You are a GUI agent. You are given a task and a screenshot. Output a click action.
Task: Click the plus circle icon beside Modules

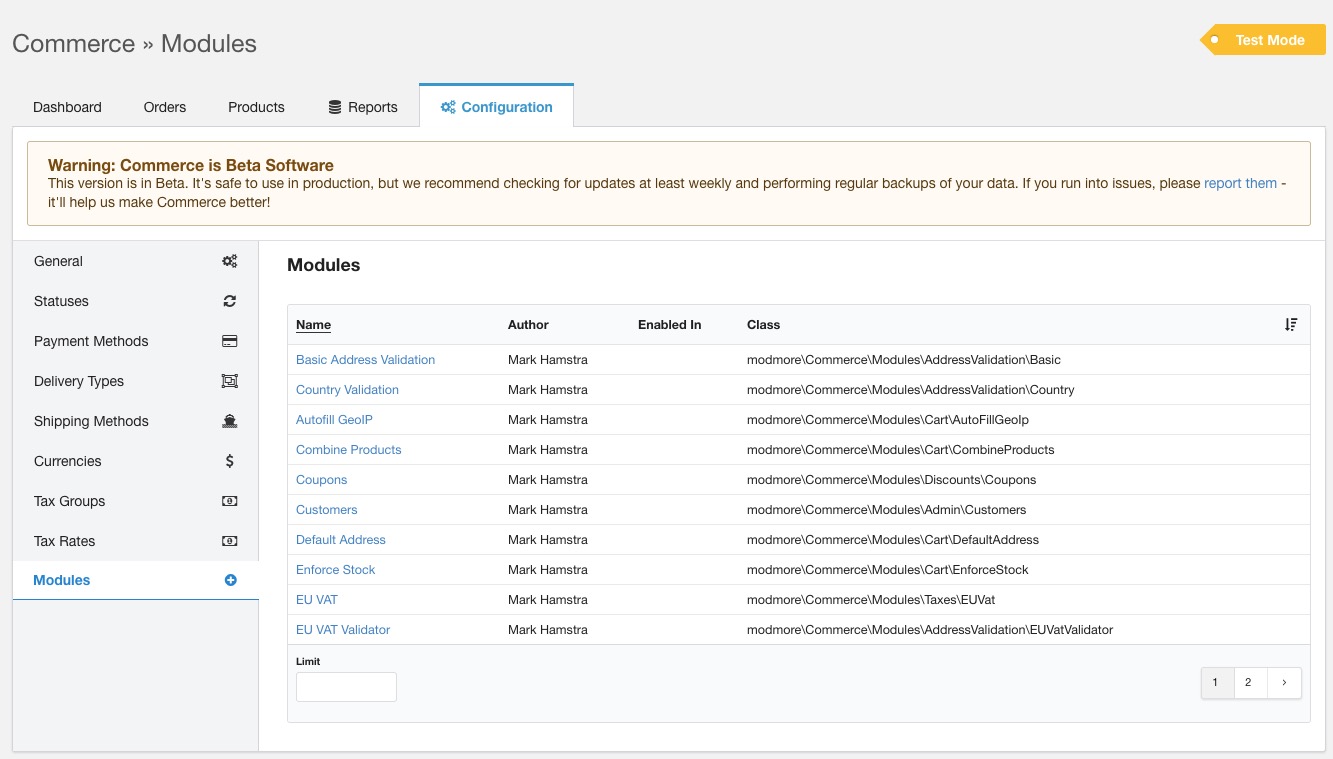(x=230, y=580)
